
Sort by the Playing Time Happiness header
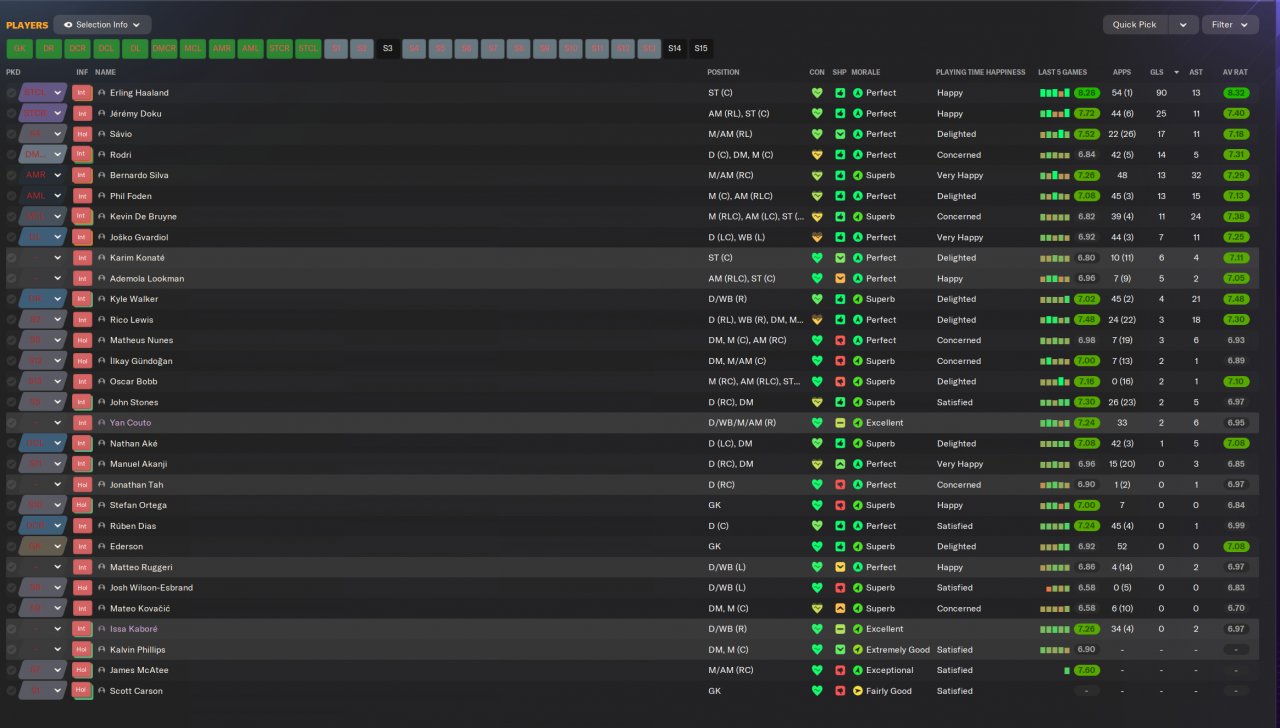coord(980,72)
